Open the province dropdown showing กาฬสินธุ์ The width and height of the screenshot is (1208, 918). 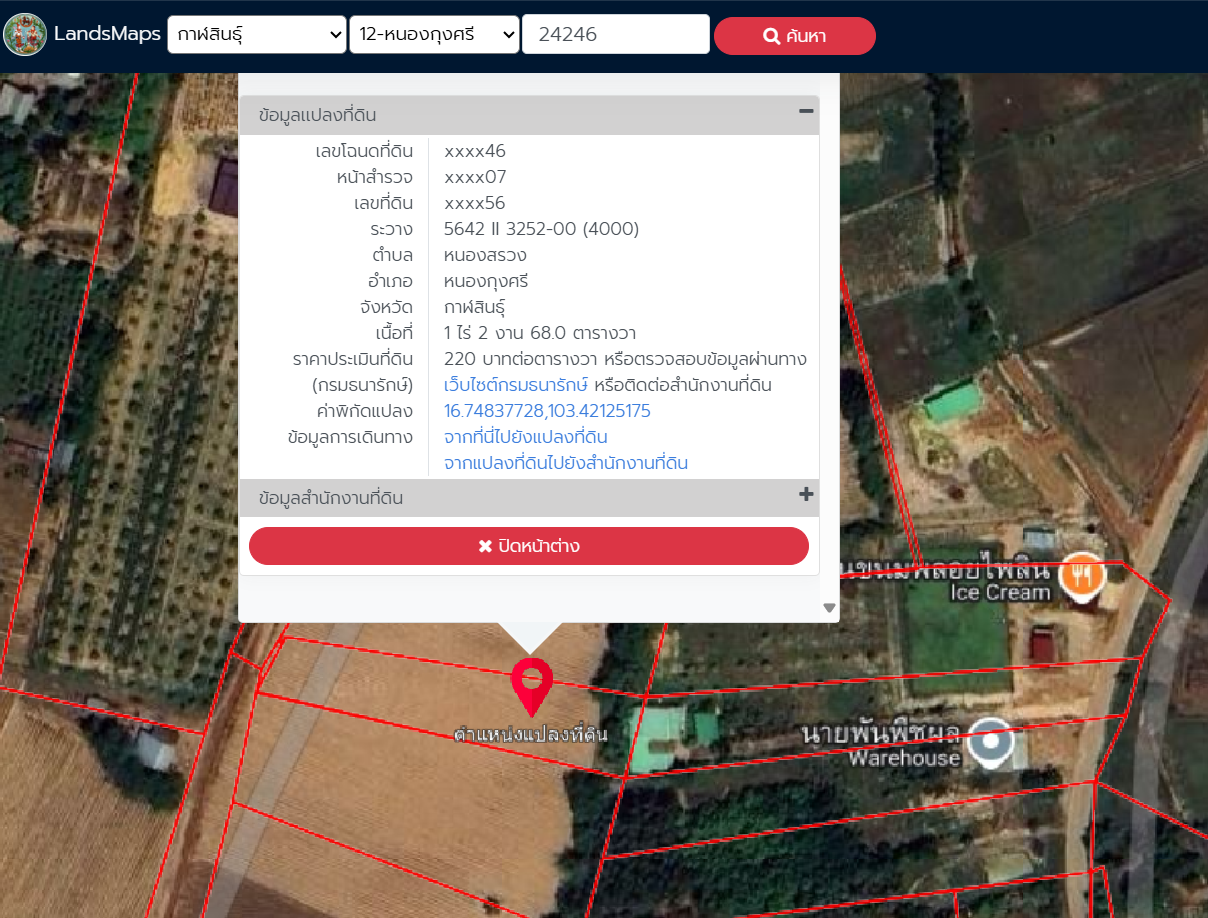pos(257,35)
